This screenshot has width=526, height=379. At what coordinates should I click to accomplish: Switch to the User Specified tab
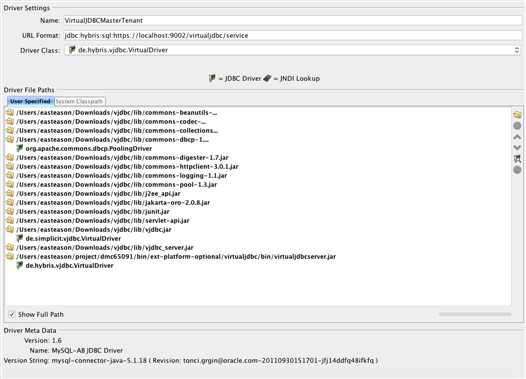[x=30, y=101]
